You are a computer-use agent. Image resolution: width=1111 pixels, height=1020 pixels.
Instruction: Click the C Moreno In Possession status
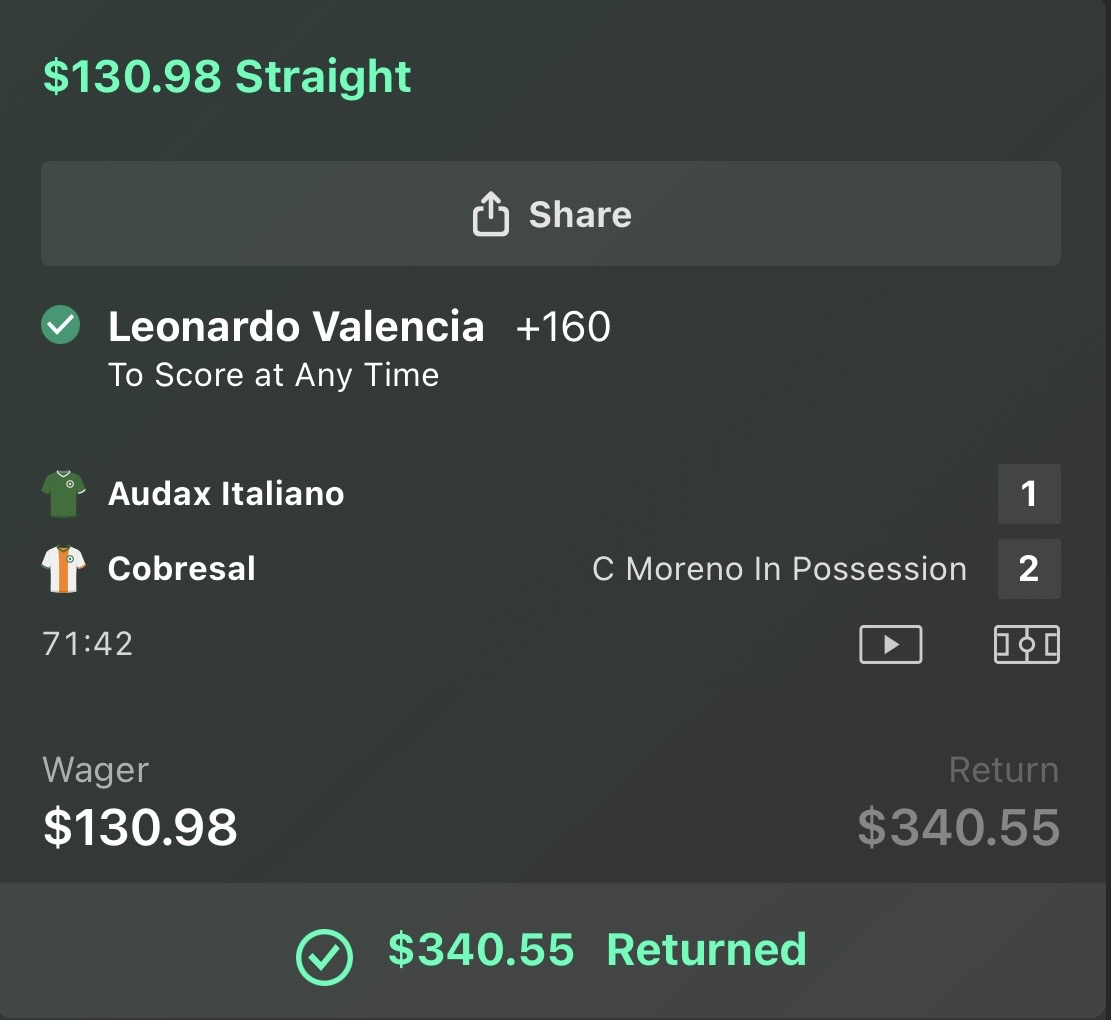[779, 569]
